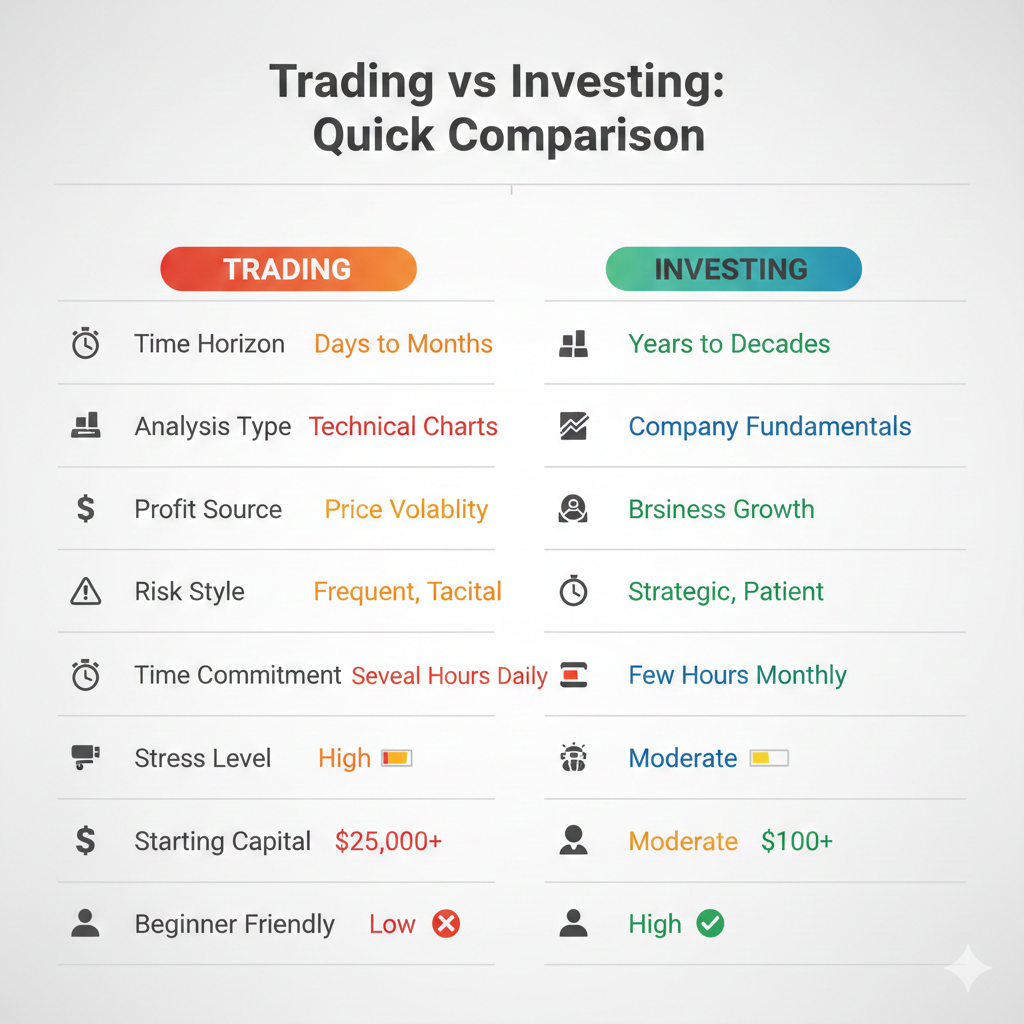Click the red X next to Low
This screenshot has height=1024, width=1024.
[446, 924]
